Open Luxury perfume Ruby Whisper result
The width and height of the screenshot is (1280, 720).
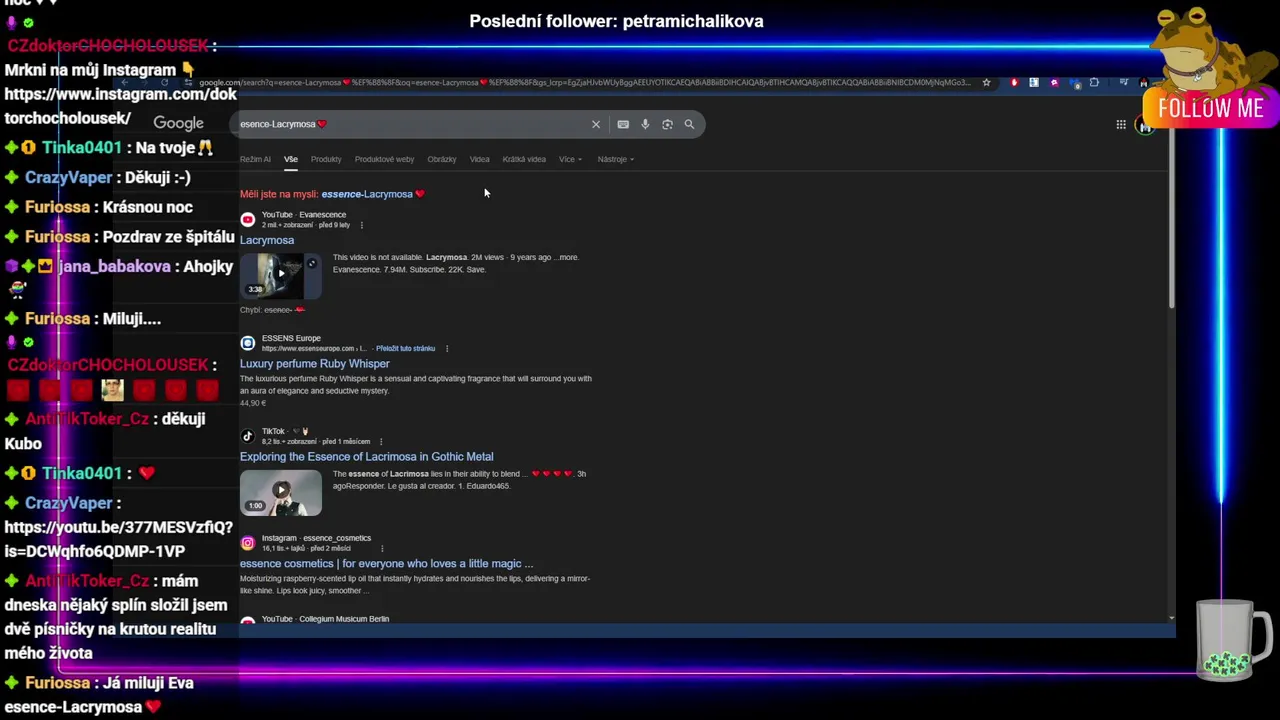[x=314, y=364]
